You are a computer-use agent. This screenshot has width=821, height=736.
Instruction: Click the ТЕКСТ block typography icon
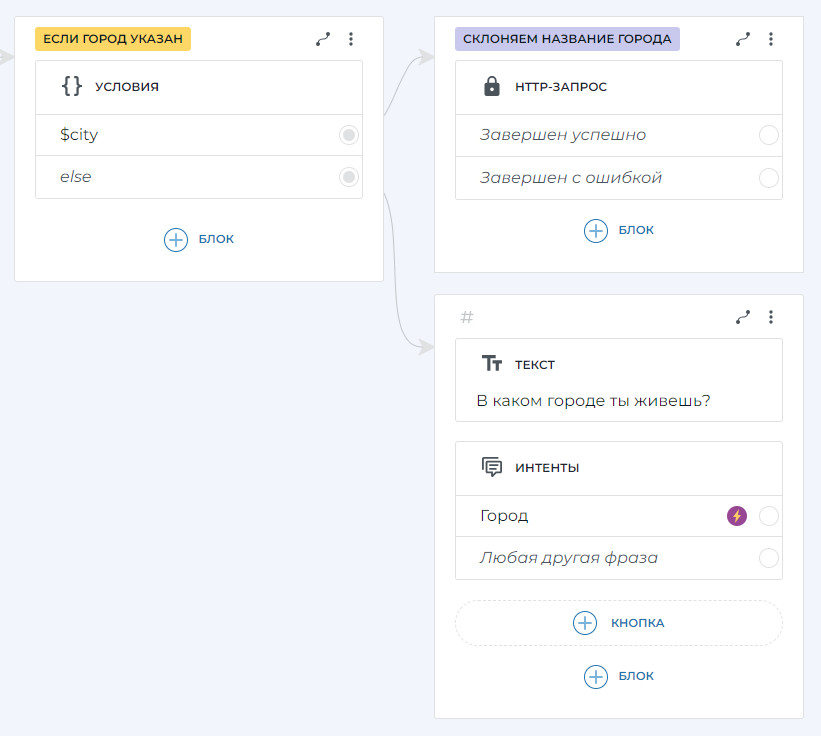491,364
